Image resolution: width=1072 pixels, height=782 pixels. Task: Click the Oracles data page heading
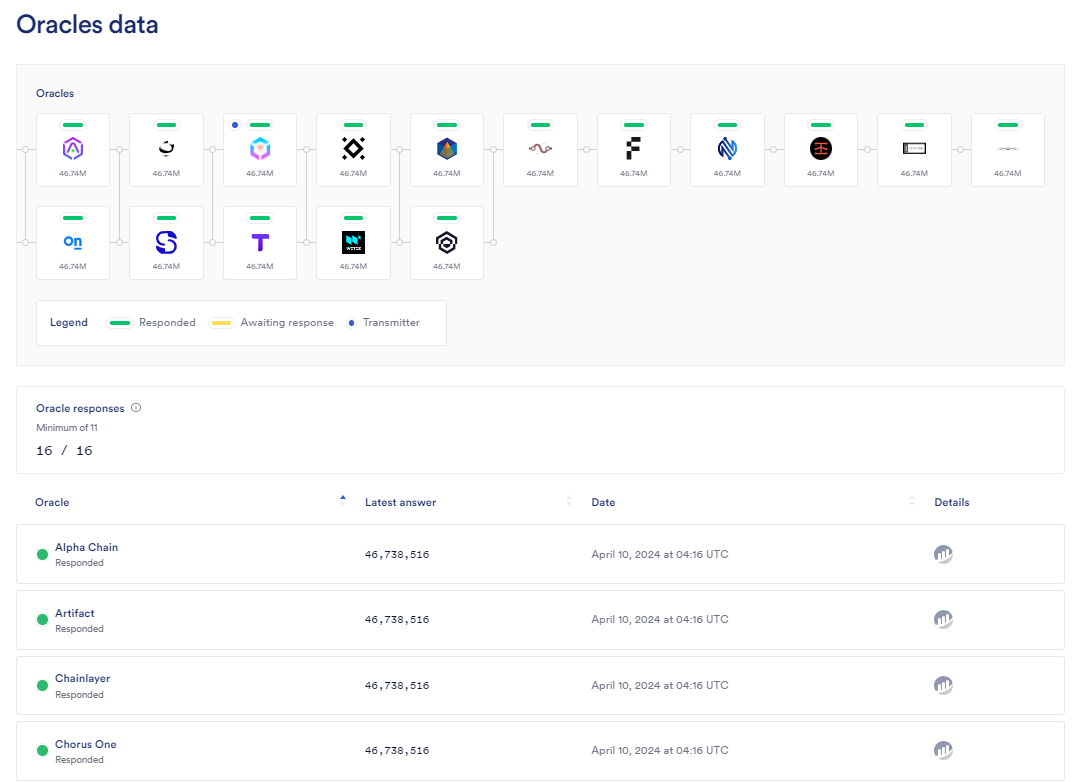tap(88, 25)
